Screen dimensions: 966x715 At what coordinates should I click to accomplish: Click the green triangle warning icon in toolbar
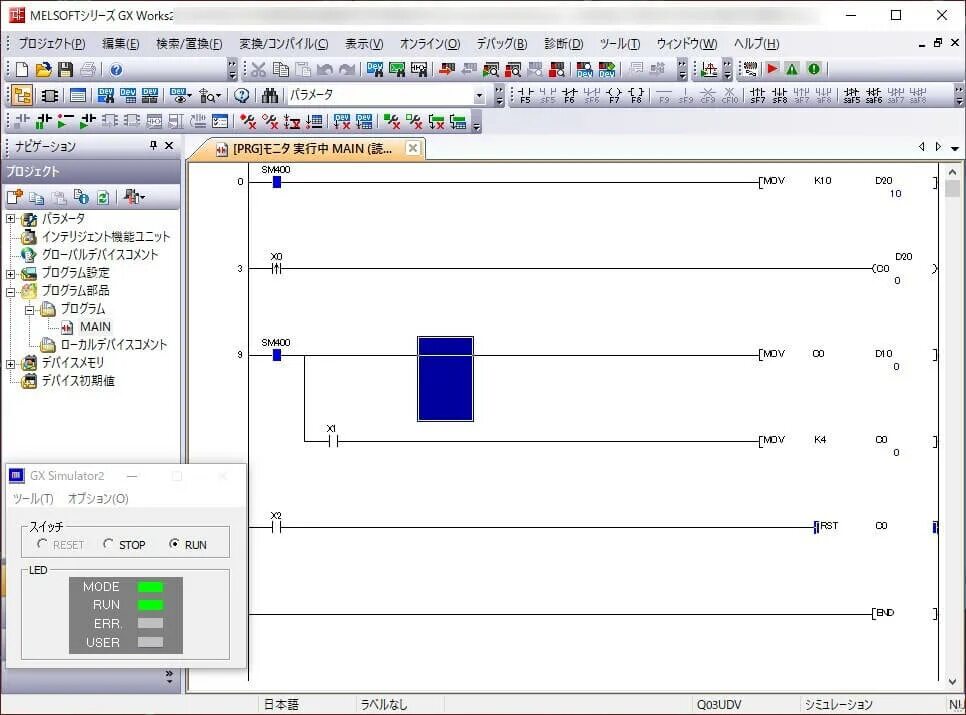coord(792,69)
